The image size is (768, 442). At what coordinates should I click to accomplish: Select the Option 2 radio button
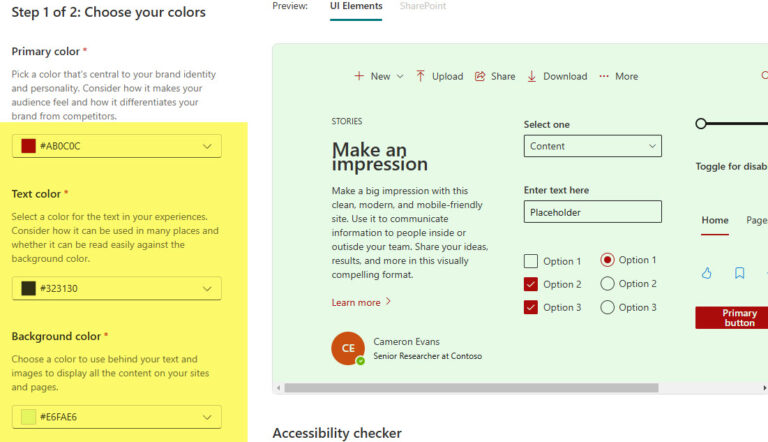click(x=607, y=283)
